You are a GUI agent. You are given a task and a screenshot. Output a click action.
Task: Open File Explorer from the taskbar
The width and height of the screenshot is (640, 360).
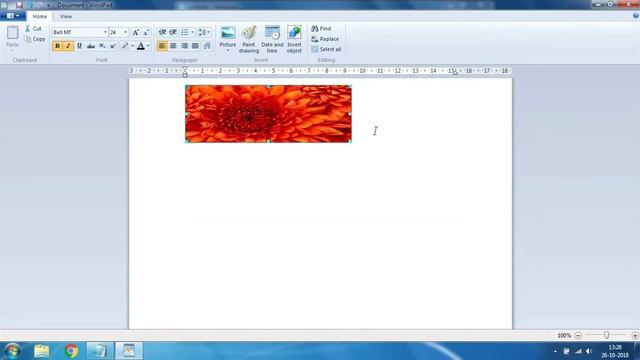pyautogui.click(x=42, y=351)
